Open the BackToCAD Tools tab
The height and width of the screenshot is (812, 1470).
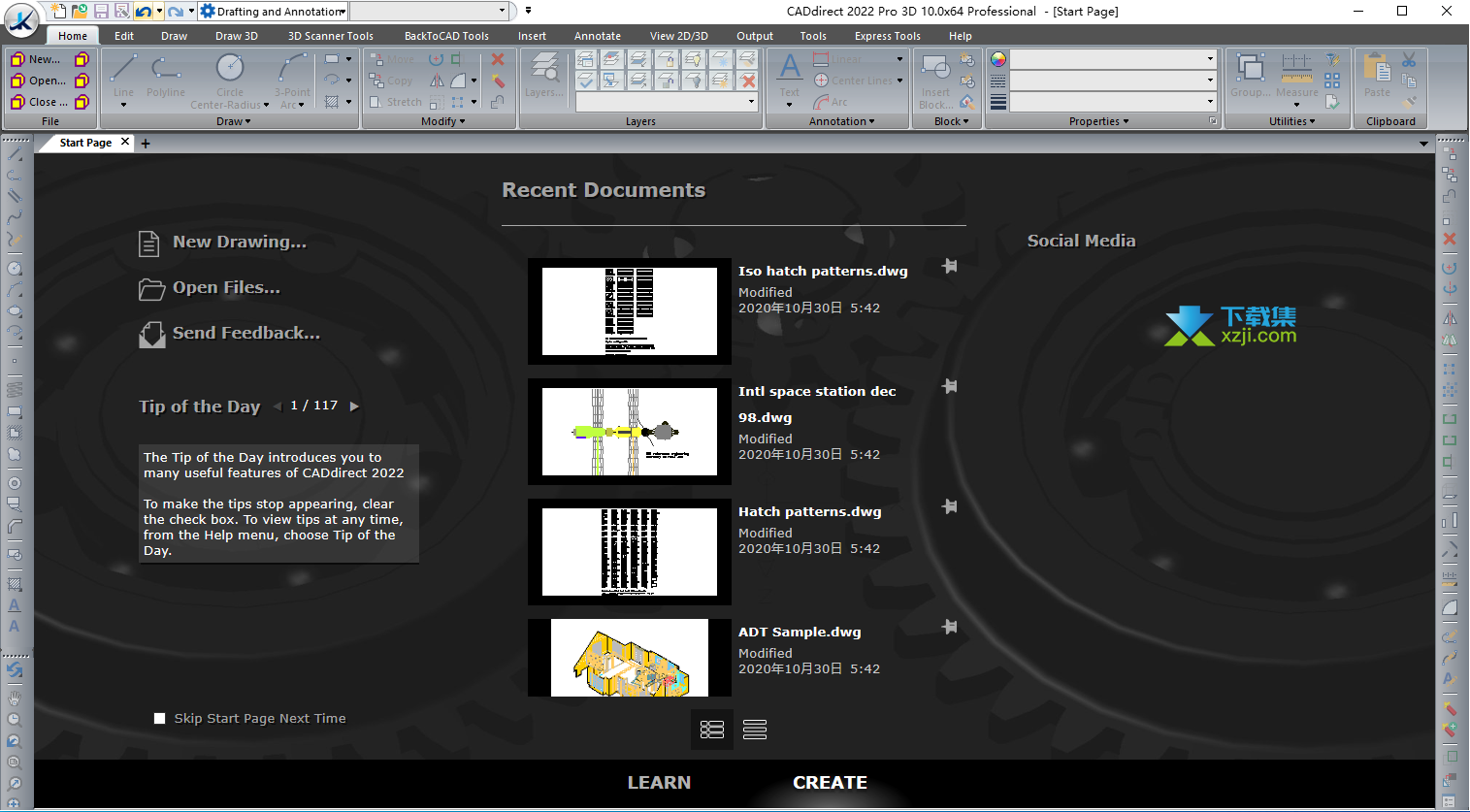coord(446,36)
